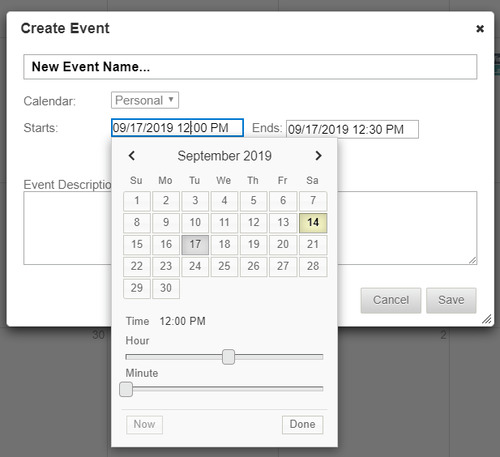500x457 pixels.
Task: Confirm date with Done button
Action: 302,424
